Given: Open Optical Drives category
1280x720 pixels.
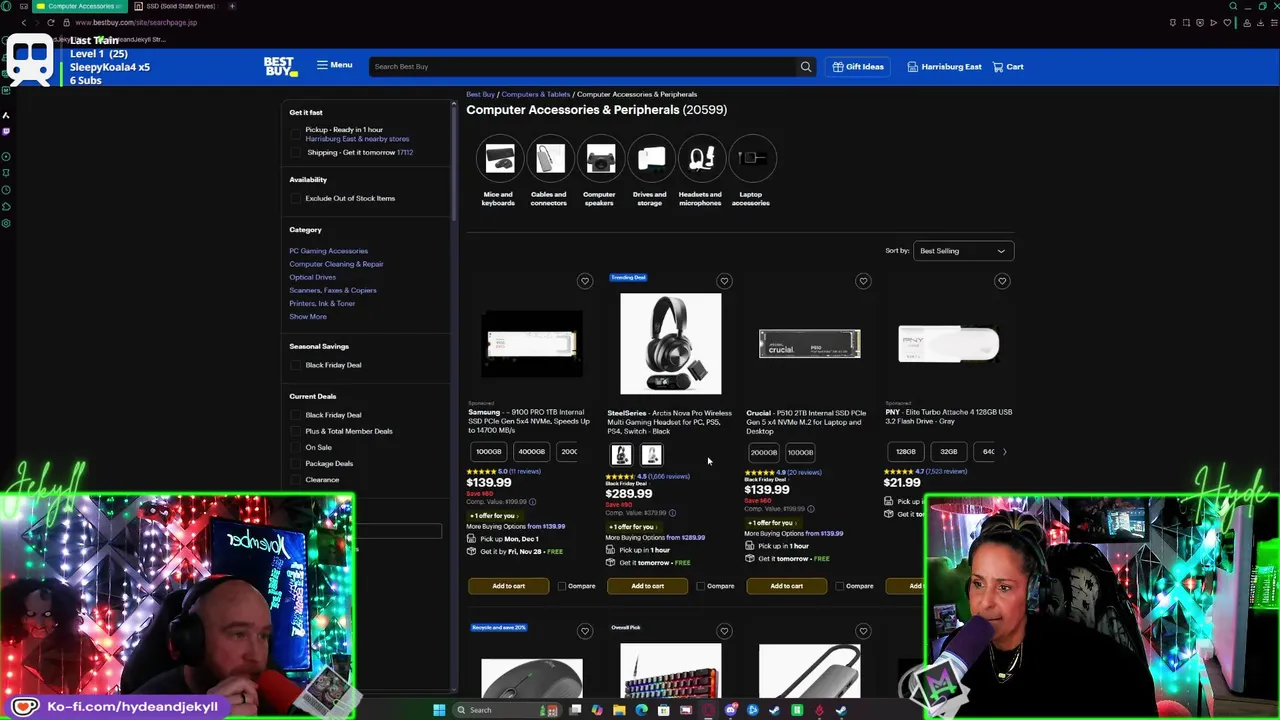Looking at the screenshot, I should pyautogui.click(x=312, y=277).
